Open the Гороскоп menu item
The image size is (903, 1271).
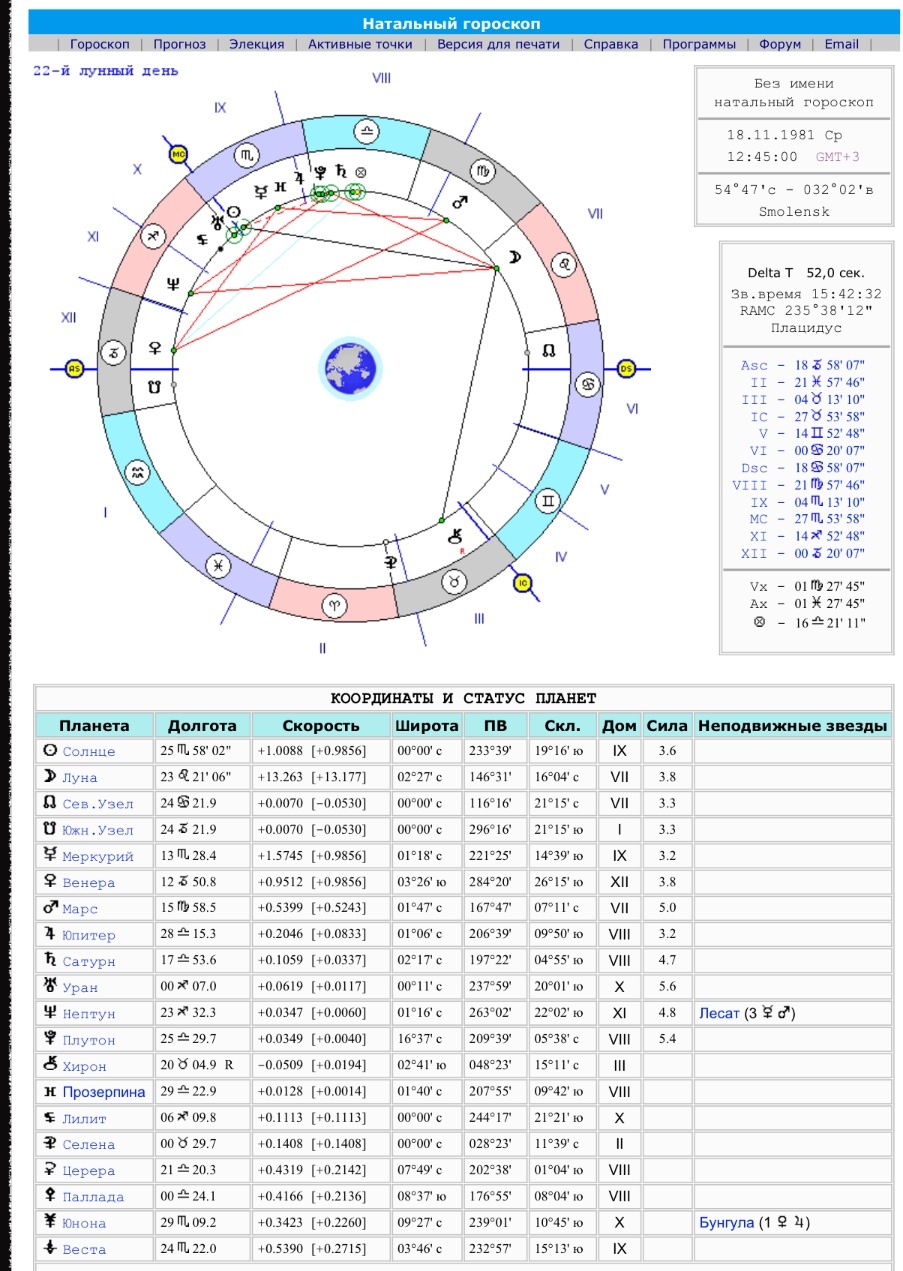(x=100, y=44)
